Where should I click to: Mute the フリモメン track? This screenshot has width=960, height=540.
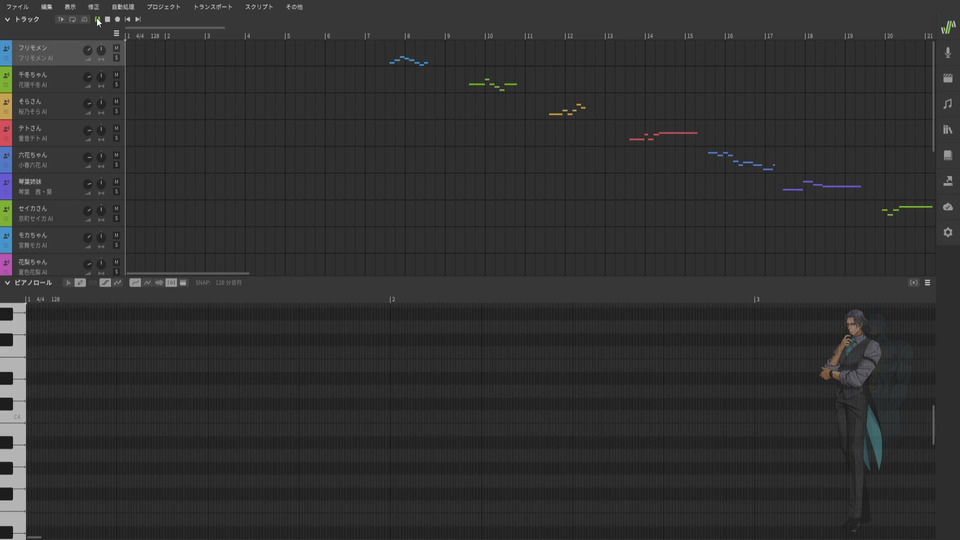click(x=116, y=48)
